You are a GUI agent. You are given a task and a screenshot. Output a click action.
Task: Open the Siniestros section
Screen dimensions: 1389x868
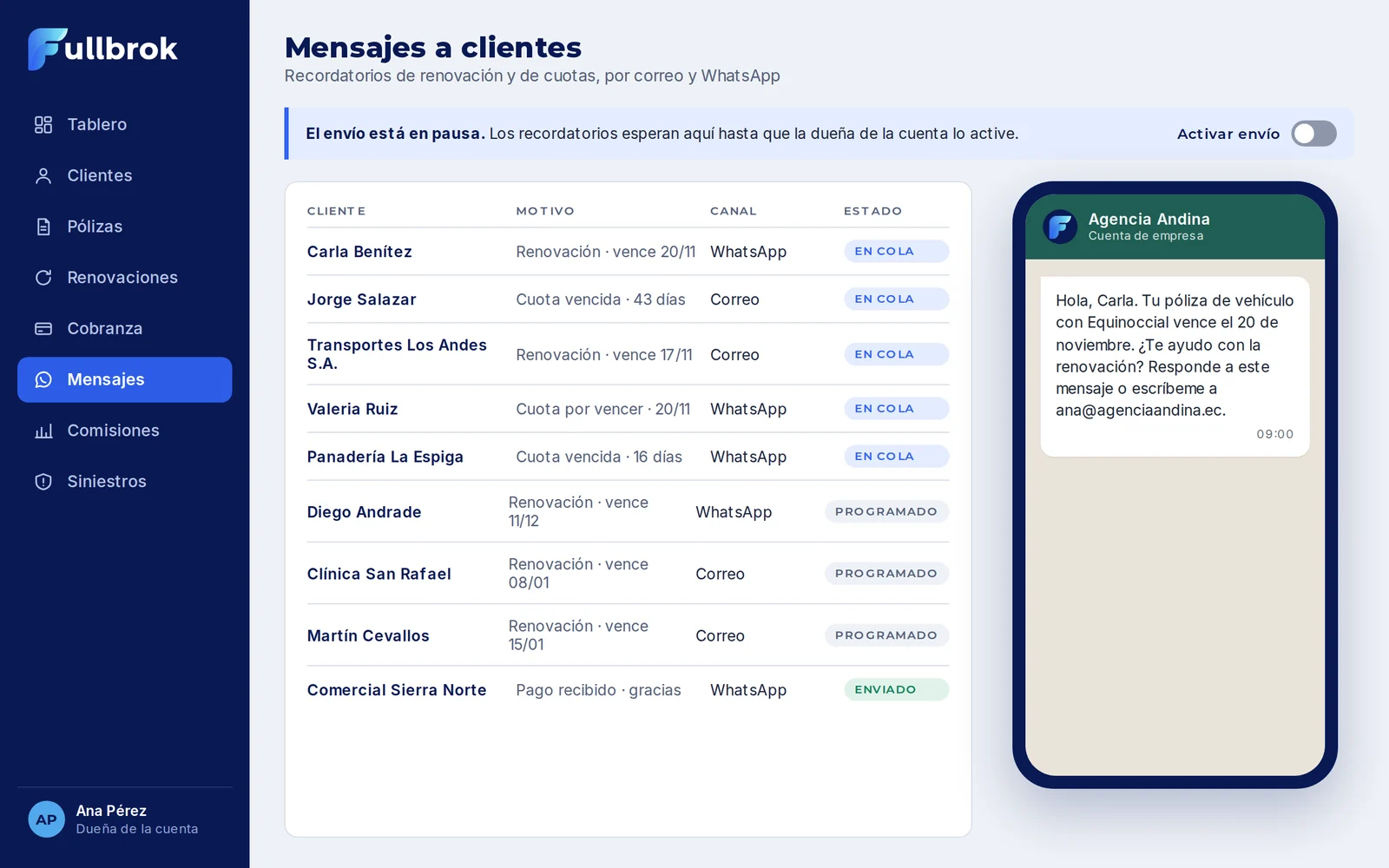point(124,482)
